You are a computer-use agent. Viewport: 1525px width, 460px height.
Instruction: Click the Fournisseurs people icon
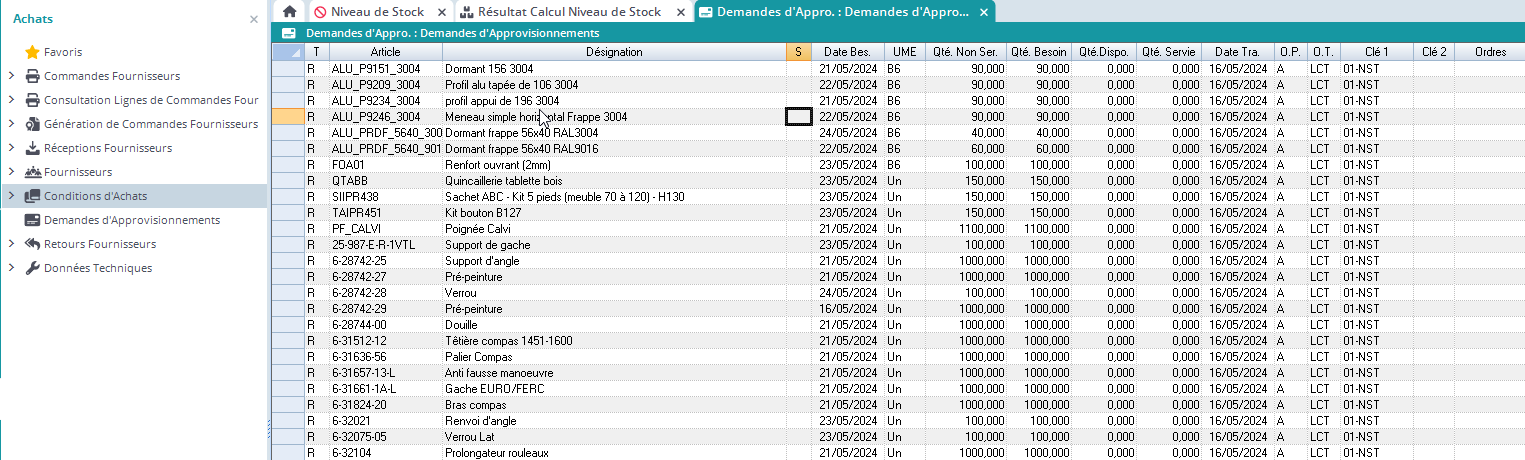[x=32, y=172]
